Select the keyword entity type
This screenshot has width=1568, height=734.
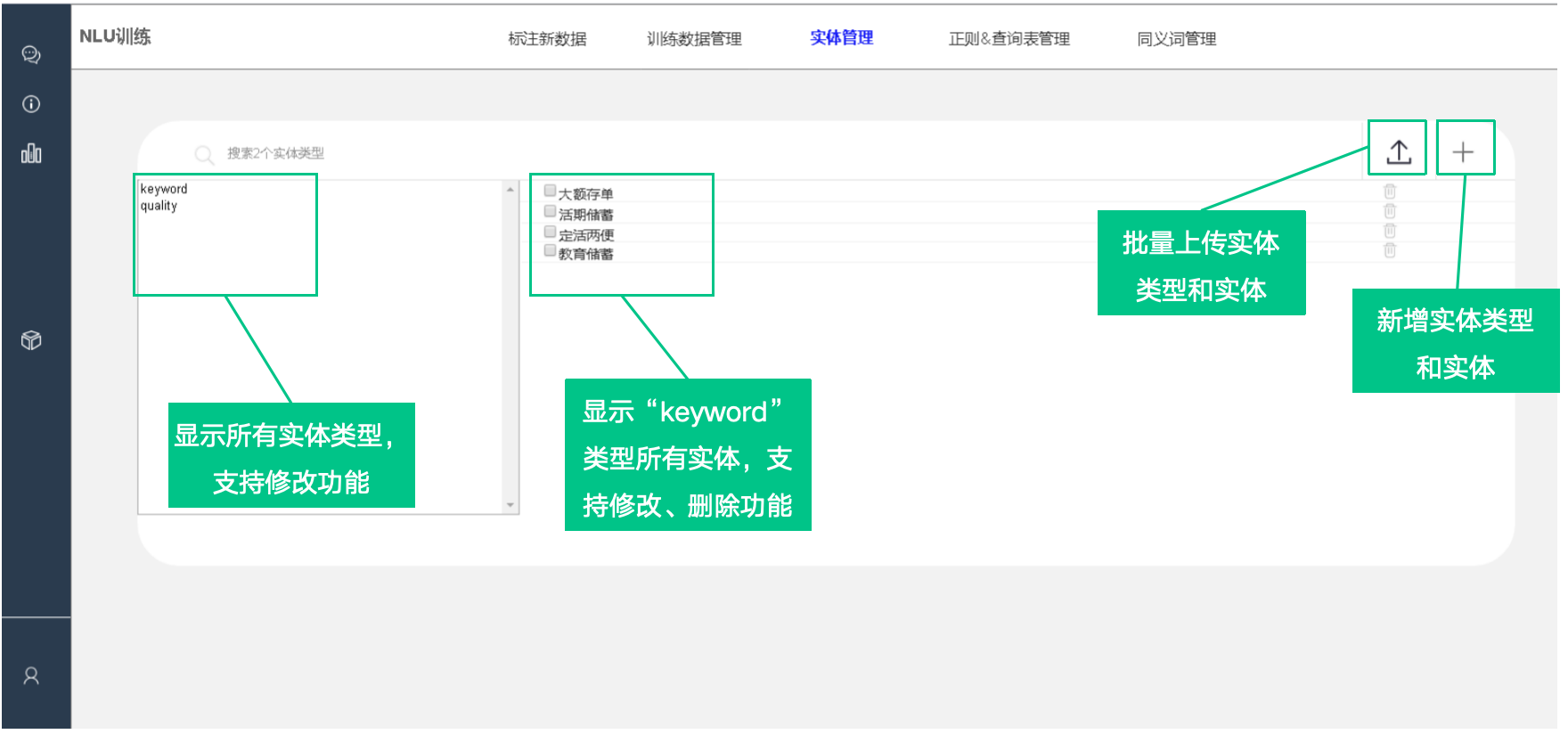[x=164, y=189]
